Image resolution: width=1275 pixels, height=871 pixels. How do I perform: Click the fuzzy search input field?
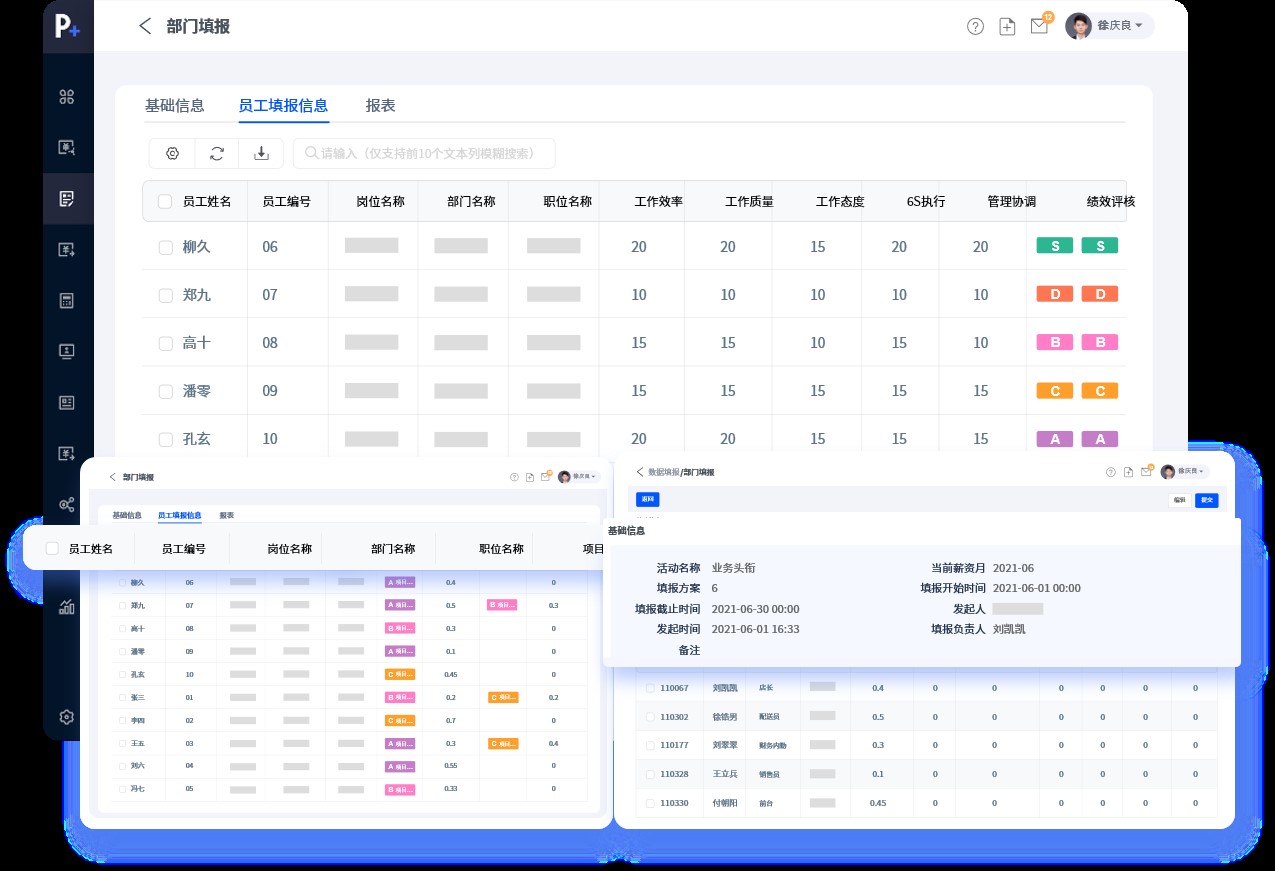424,153
